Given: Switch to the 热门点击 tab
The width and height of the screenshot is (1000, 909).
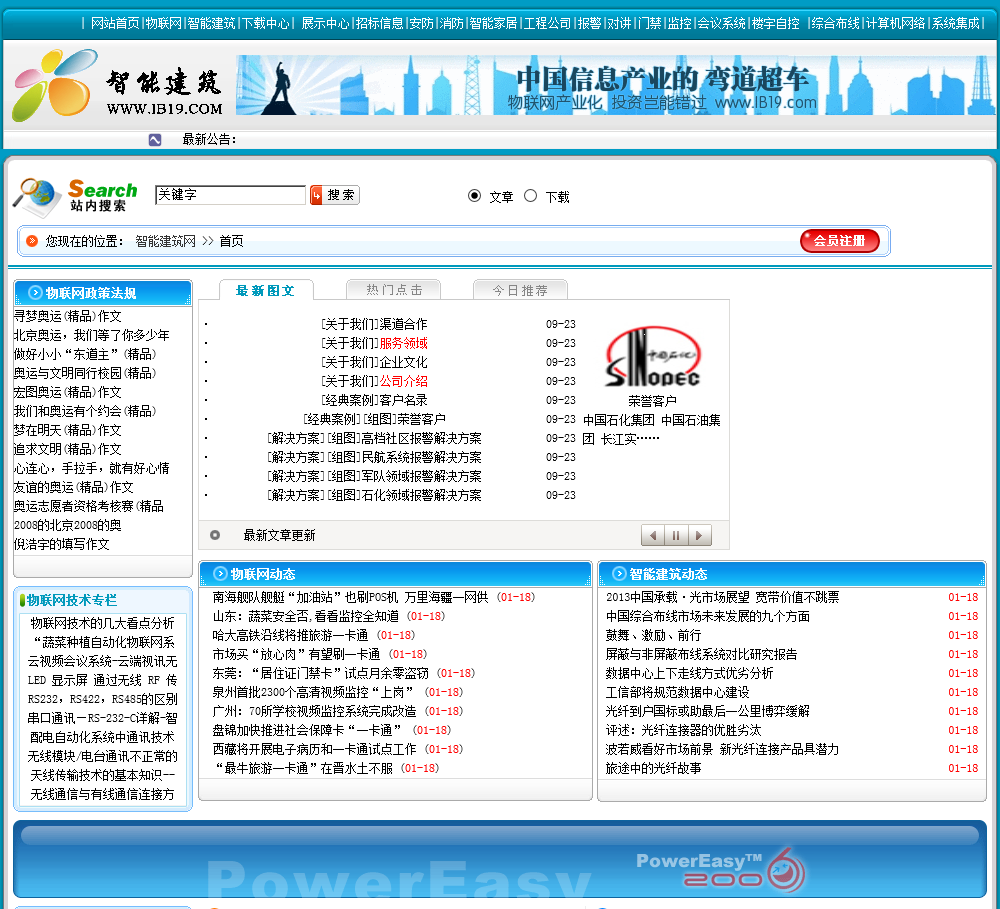Looking at the screenshot, I should pos(393,290).
